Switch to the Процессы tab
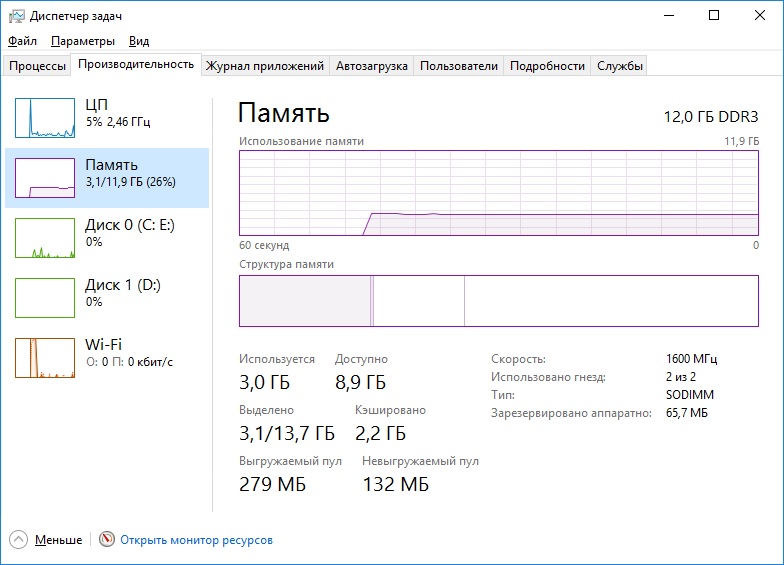Screen dimensions: 784x565 [37, 66]
